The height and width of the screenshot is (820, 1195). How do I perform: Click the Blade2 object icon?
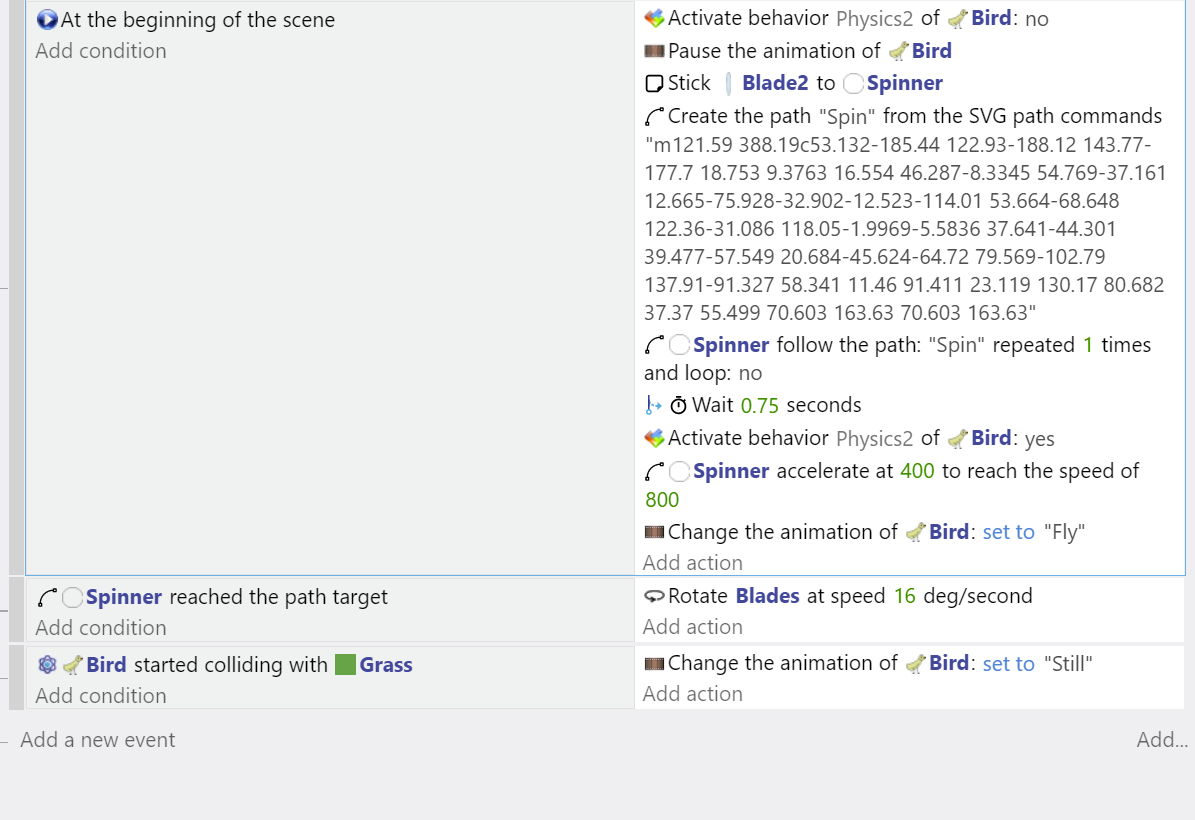[729, 84]
